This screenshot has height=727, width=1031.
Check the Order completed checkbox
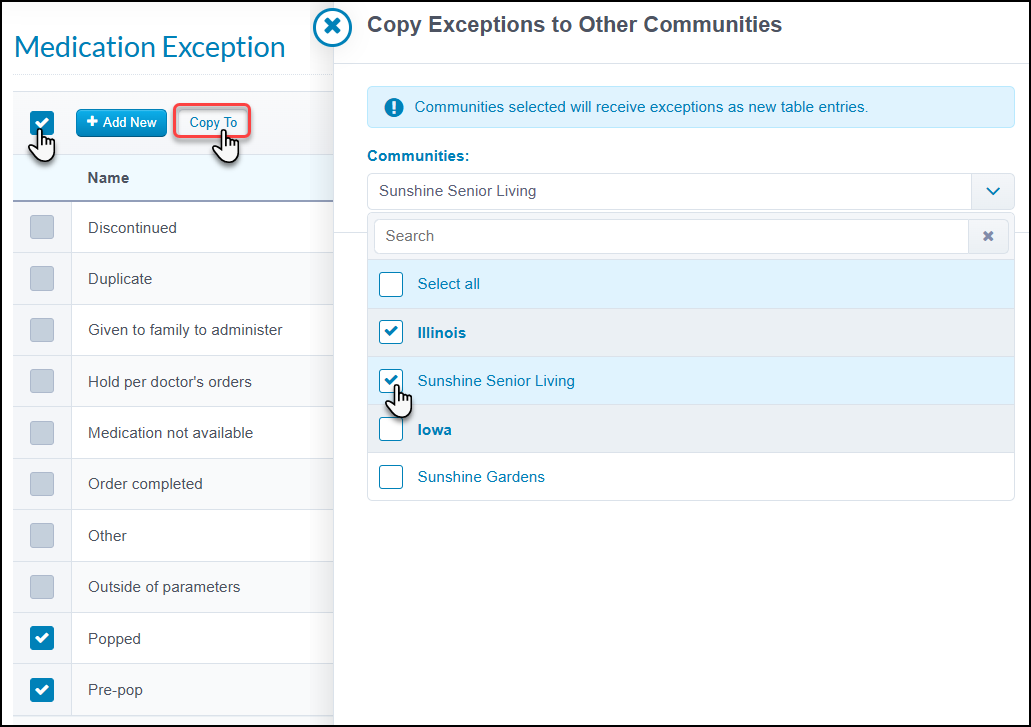42,484
